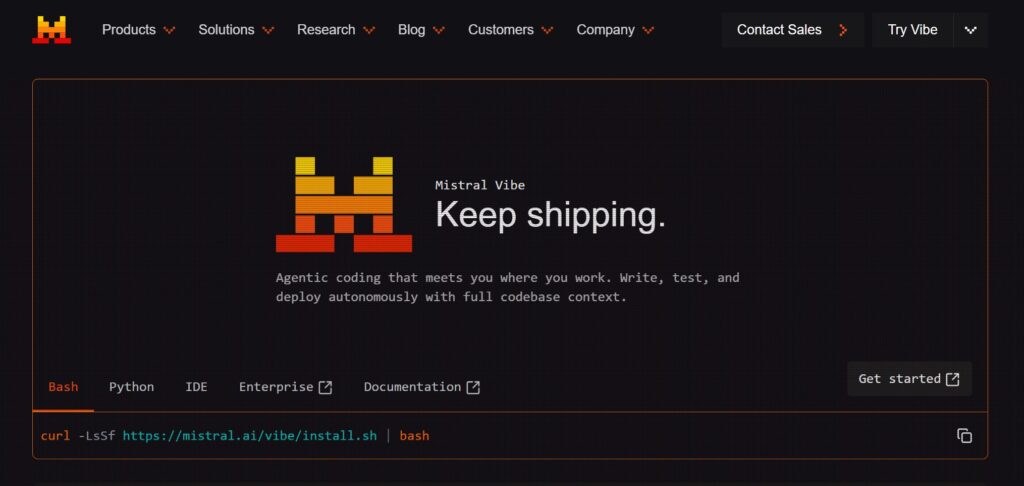The height and width of the screenshot is (486, 1024).
Task: Open the Company dropdown menu
Action: [615, 30]
